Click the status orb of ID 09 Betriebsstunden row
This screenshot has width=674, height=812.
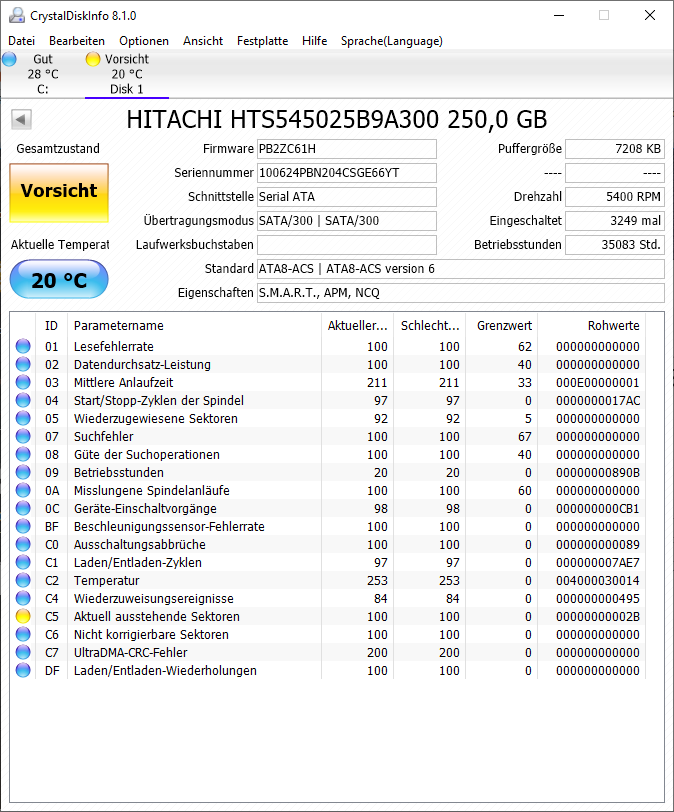click(x=23, y=472)
